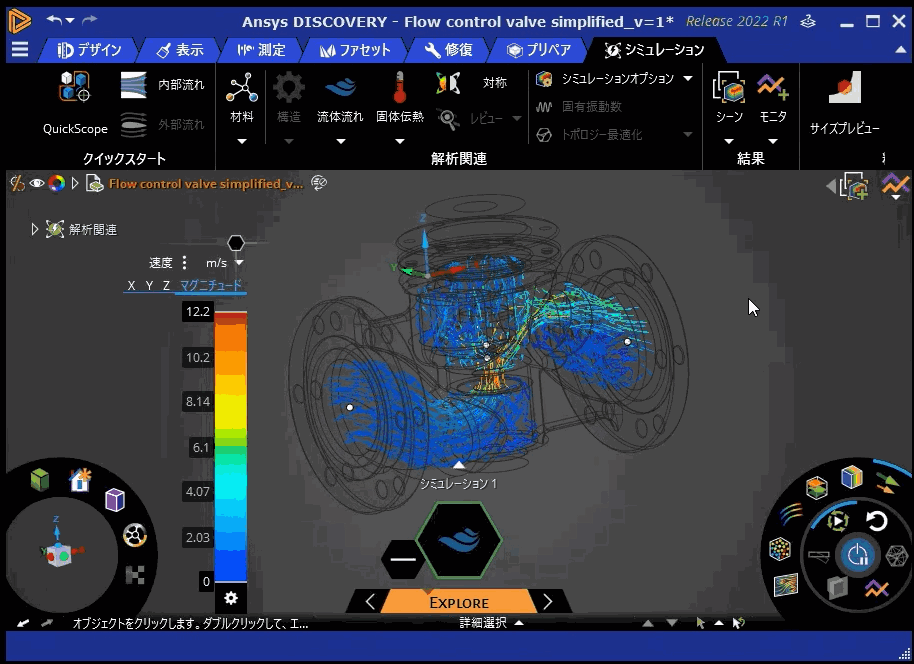Select the Y velocity component

[x=149, y=285]
